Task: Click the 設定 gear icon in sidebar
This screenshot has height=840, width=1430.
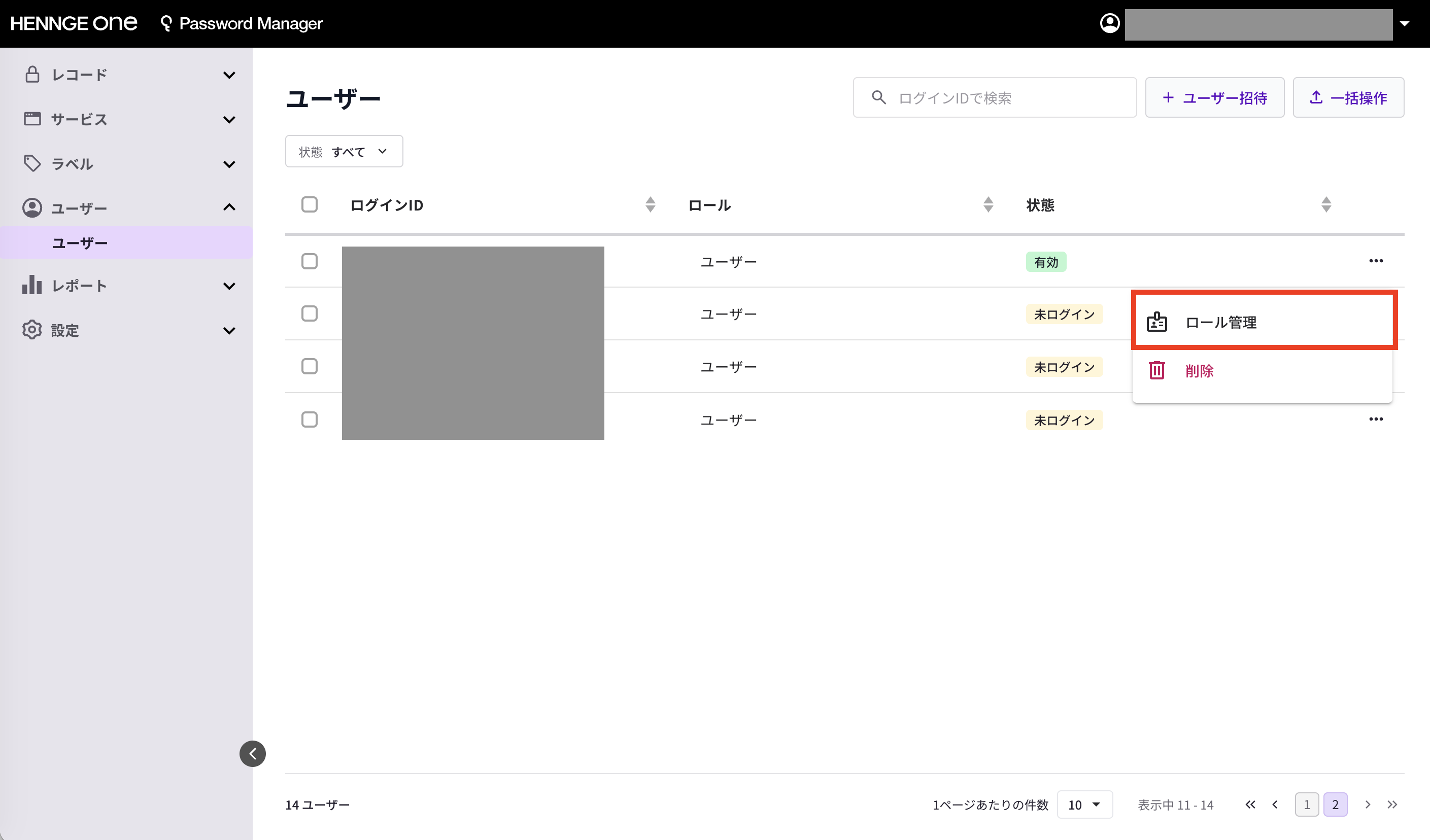Action: tap(32, 330)
